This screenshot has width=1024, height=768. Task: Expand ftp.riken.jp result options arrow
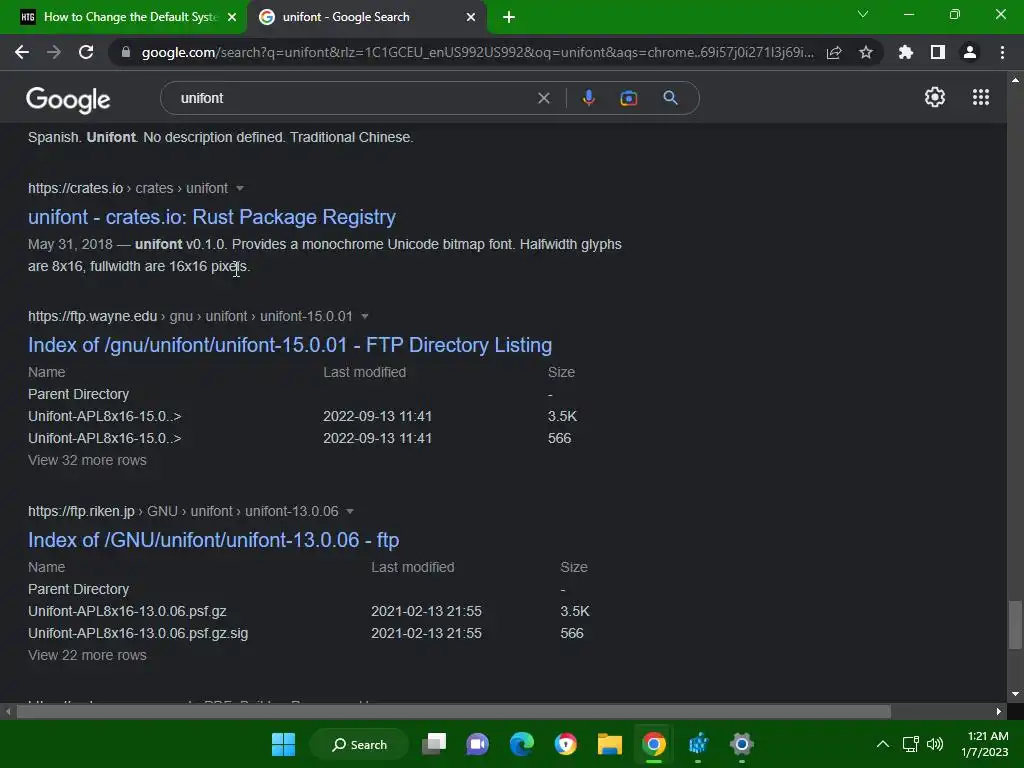pyautogui.click(x=350, y=511)
